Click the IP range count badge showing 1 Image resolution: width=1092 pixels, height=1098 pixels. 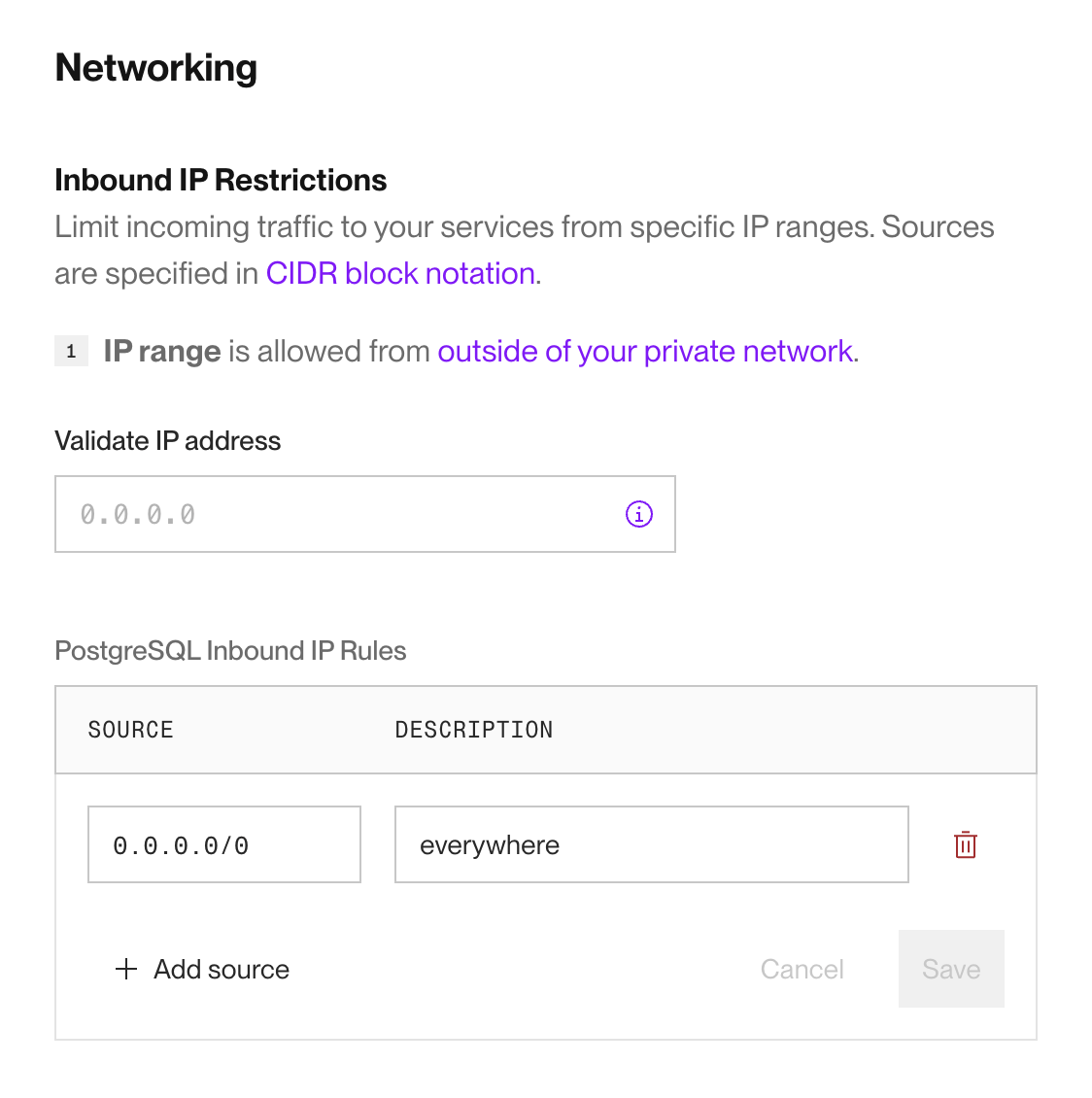[x=71, y=351]
